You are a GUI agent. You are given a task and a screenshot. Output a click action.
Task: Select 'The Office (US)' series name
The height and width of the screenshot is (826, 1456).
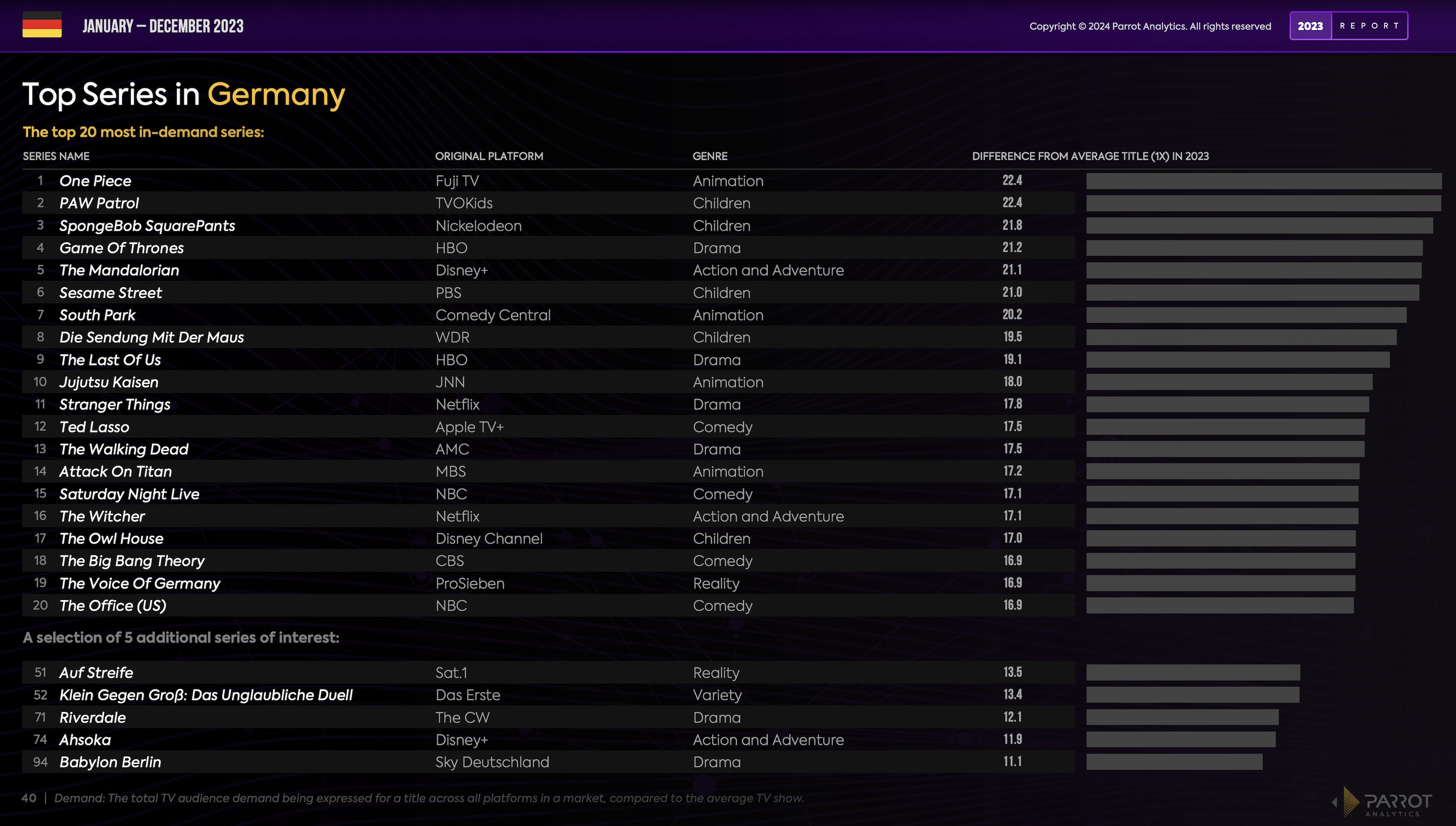tap(113, 606)
